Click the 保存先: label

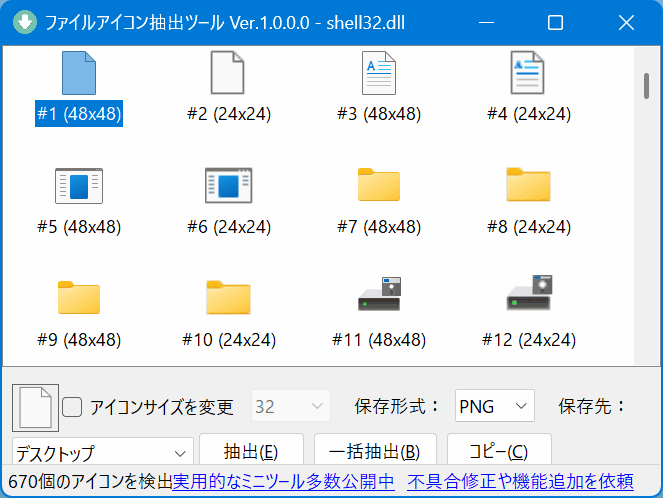[x=592, y=406]
